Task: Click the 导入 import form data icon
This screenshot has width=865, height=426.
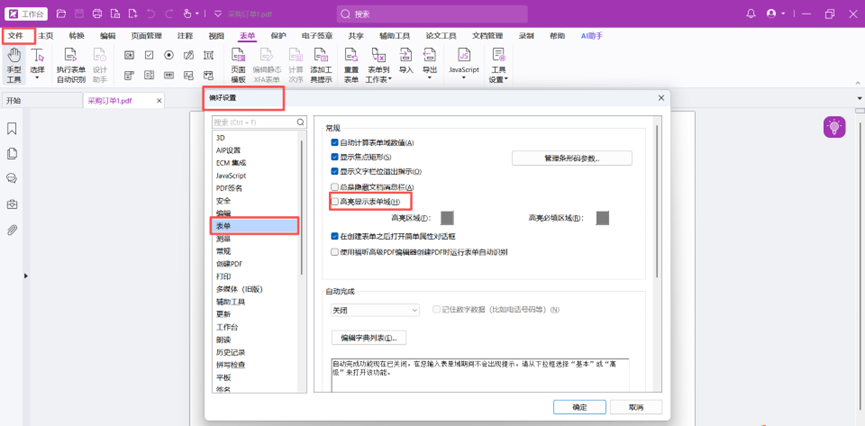Action: [x=405, y=65]
